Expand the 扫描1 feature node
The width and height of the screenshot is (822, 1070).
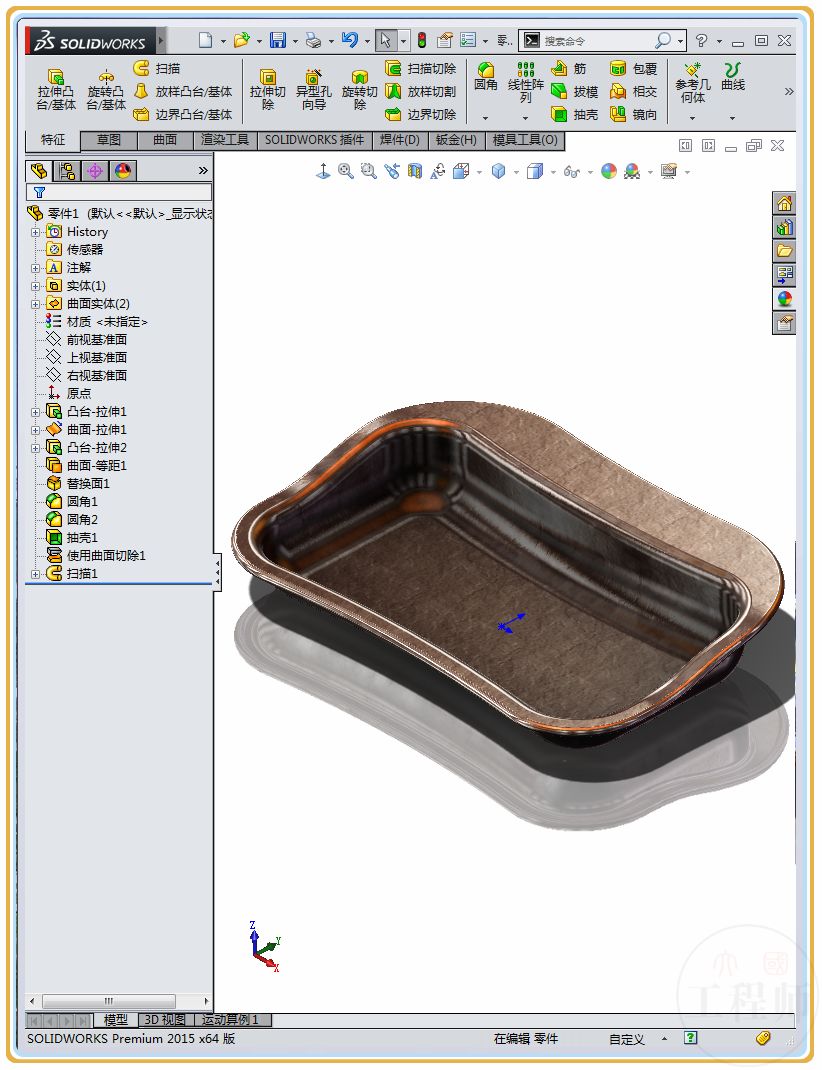(35, 575)
